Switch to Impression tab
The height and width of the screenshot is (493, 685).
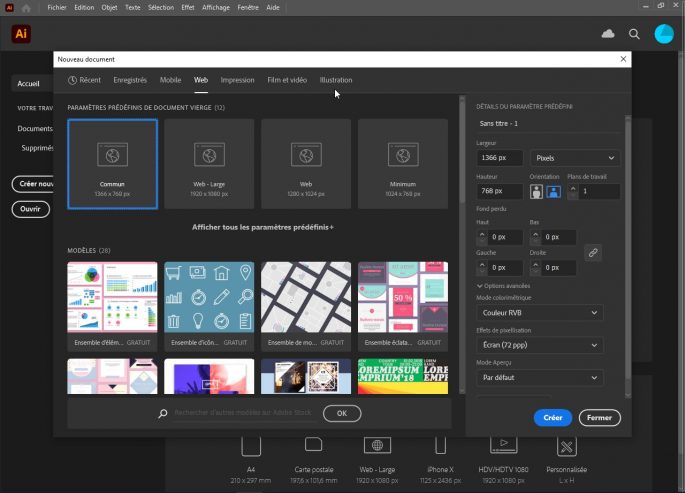[x=237, y=80]
